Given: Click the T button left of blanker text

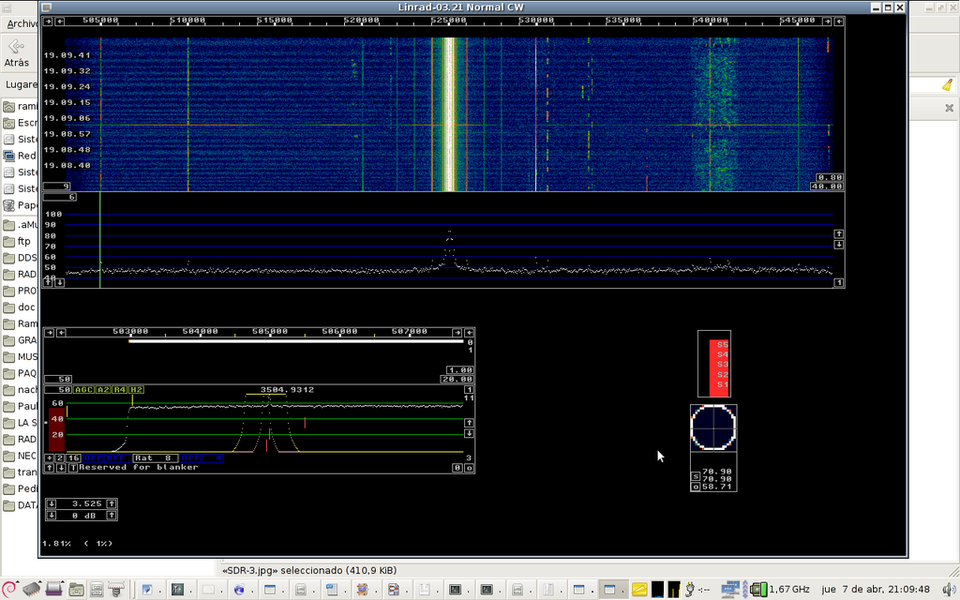Looking at the screenshot, I should tap(73, 467).
